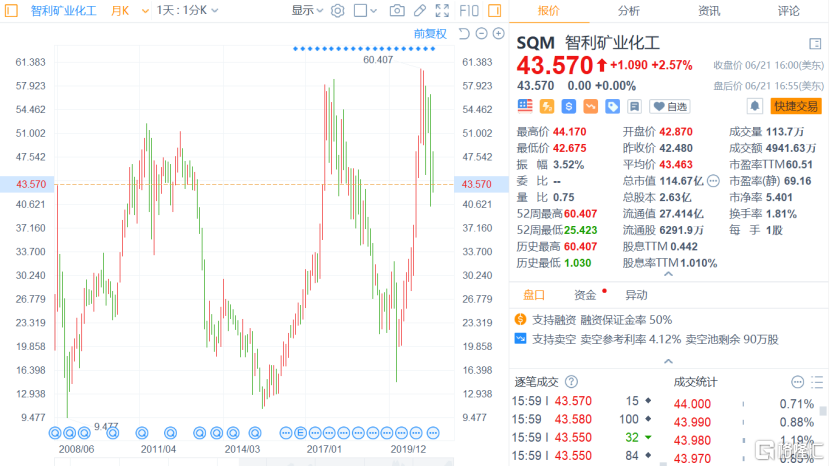Click the 智利矿业化工 stock name in toolbar
Viewport: 830px width, 467px height.
64,11
